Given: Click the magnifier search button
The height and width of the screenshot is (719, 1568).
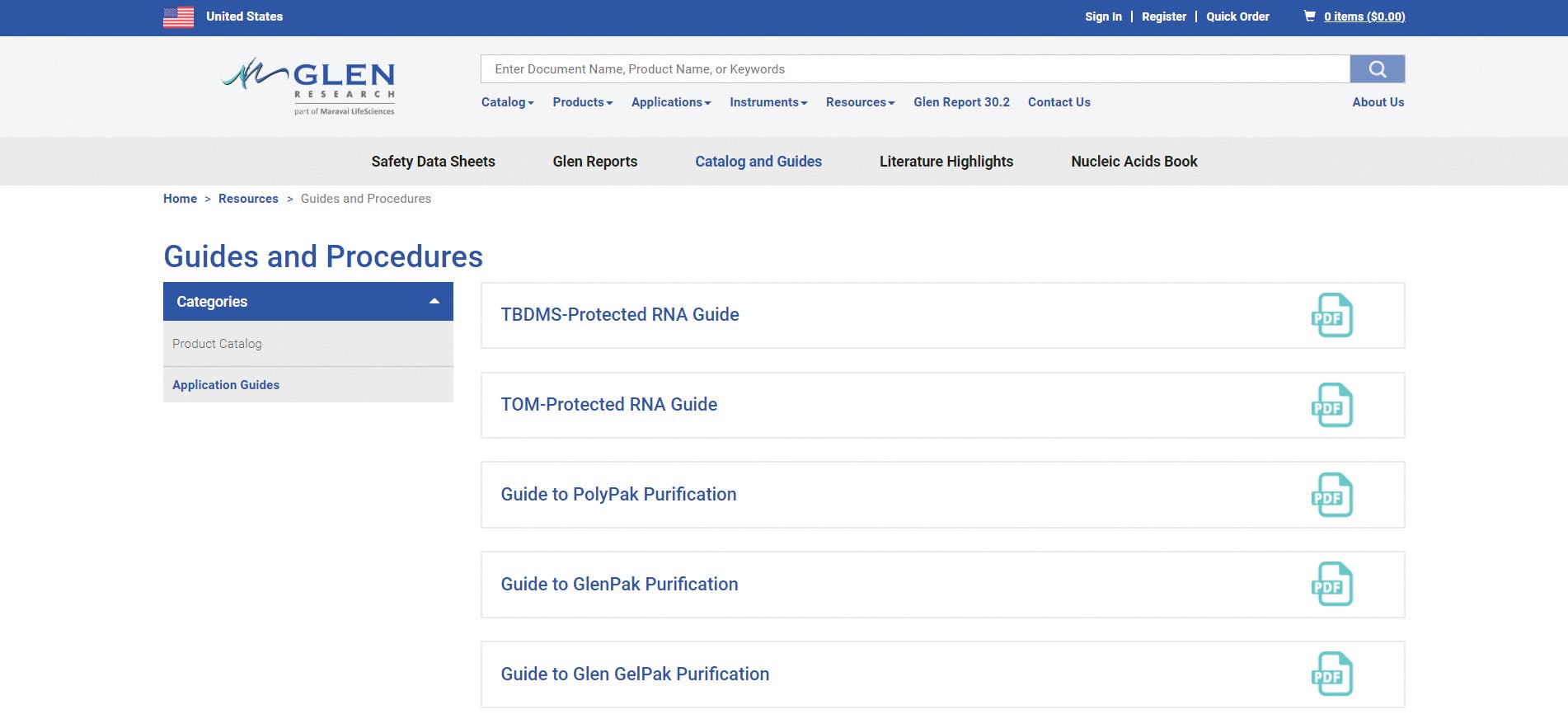Looking at the screenshot, I should tap(1377, 69).
